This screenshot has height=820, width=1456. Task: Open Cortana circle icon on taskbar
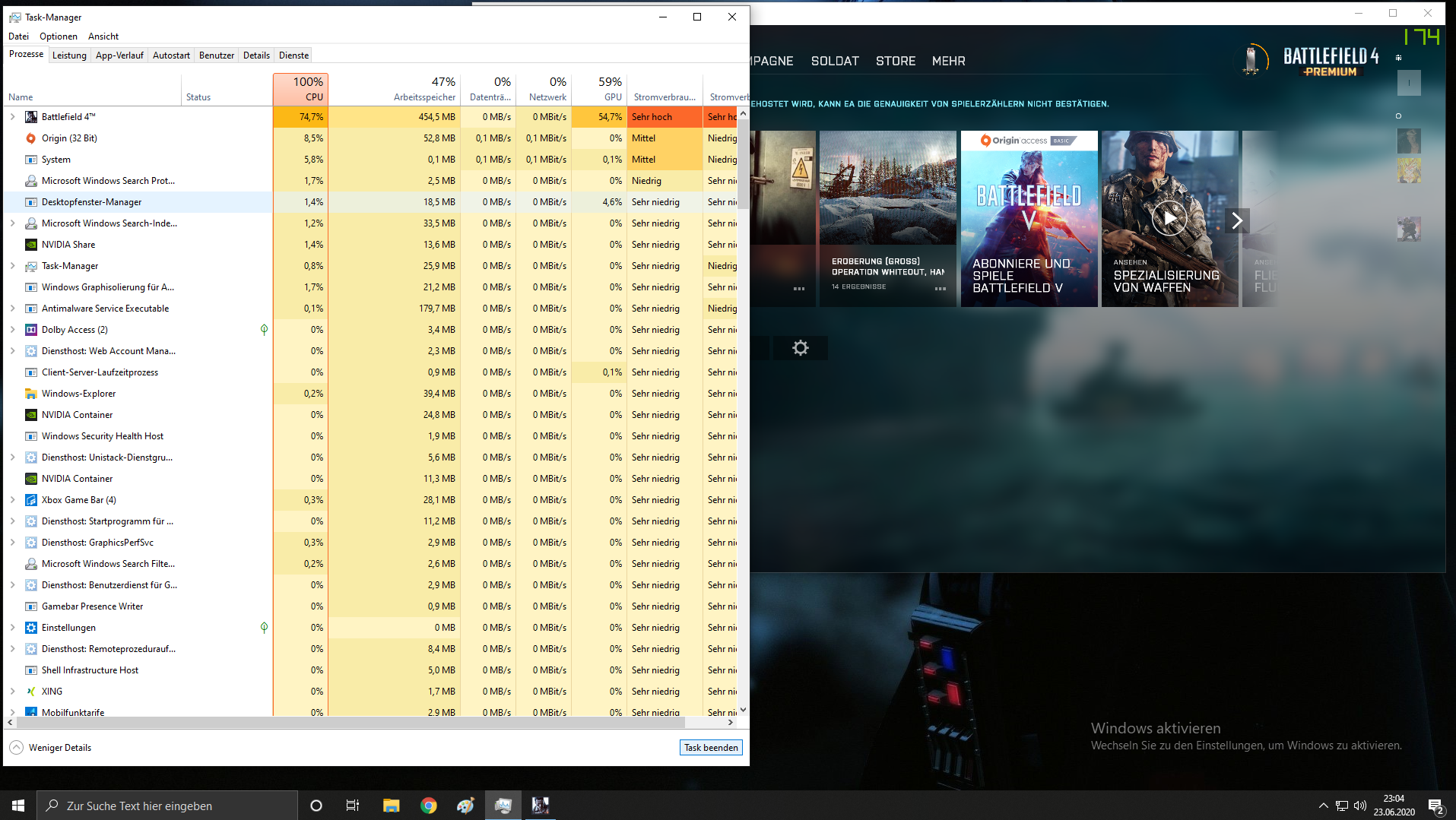316,806
